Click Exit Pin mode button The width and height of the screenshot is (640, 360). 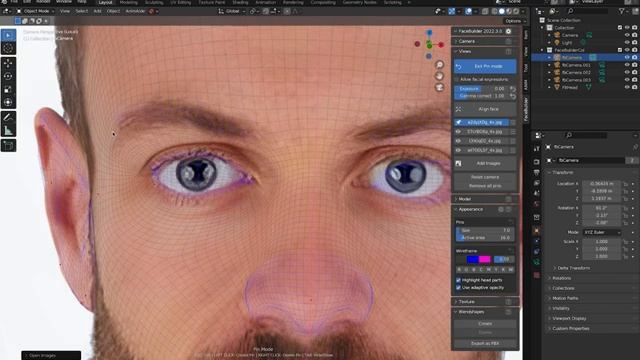485,67
